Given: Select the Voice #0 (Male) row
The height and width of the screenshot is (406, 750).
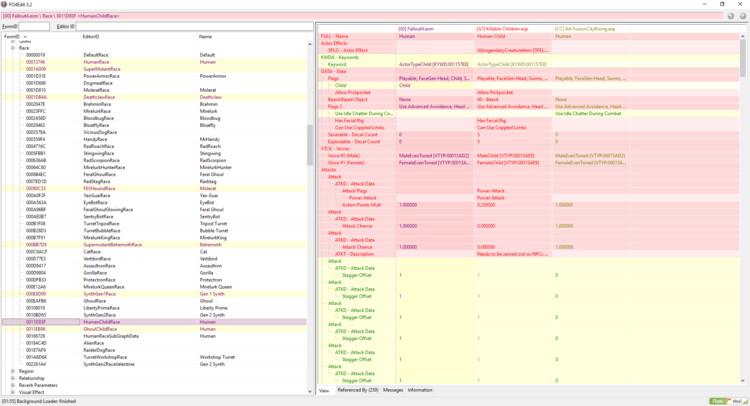Looking at the screenshot, I should click(x=529, y=156).
